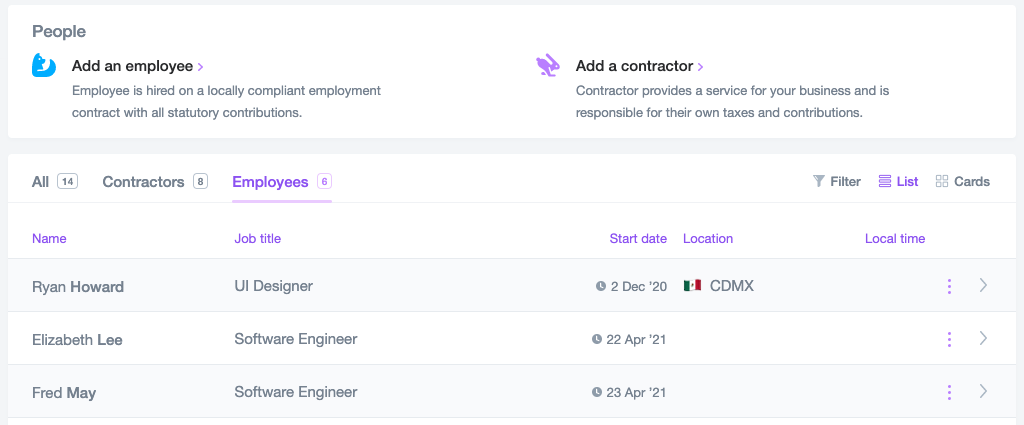Open three-dot menu for Ryan Howard
Viewport: 1024px width, 425px height.
949,286
